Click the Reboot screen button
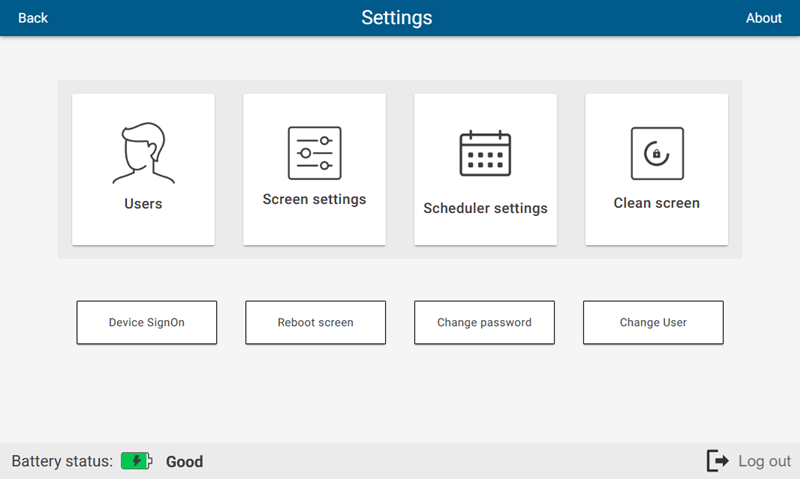This screenshot has height=479, width=800. pos(315,322)
